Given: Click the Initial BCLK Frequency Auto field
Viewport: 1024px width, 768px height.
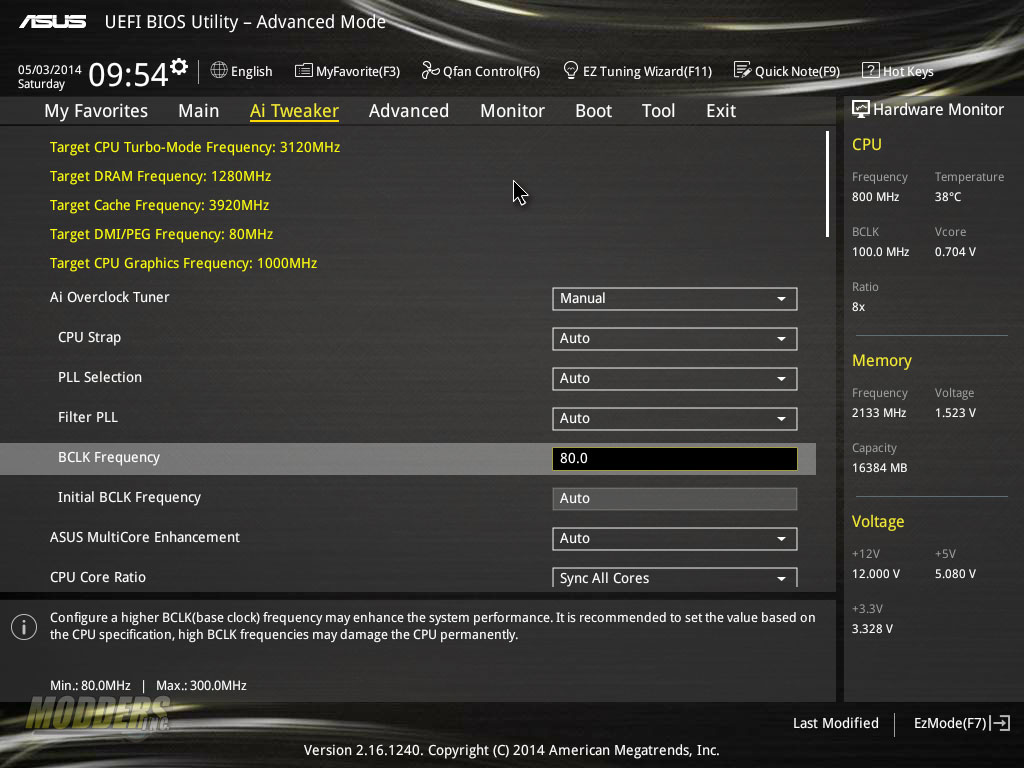Looking at the screenshot, I should click(675, 498).
